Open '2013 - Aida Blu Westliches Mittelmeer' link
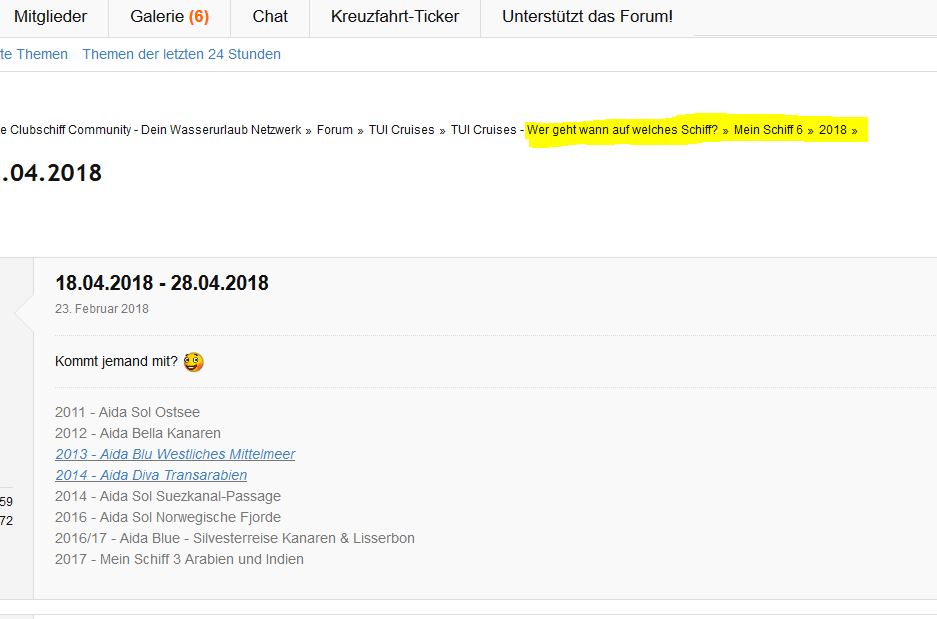937x619 pixels. (x=175, y=454)
